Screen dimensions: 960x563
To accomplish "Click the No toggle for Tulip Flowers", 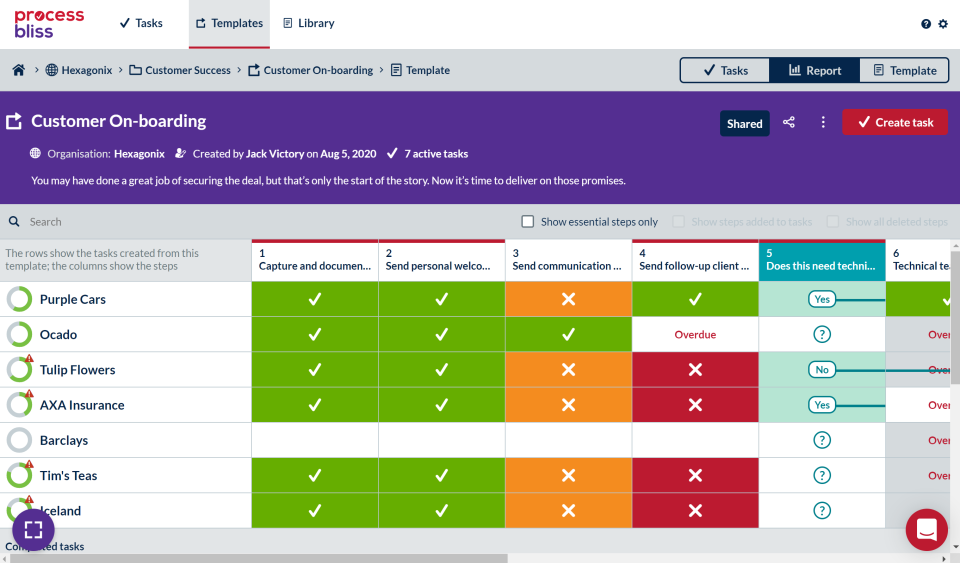I will (822, 370).
